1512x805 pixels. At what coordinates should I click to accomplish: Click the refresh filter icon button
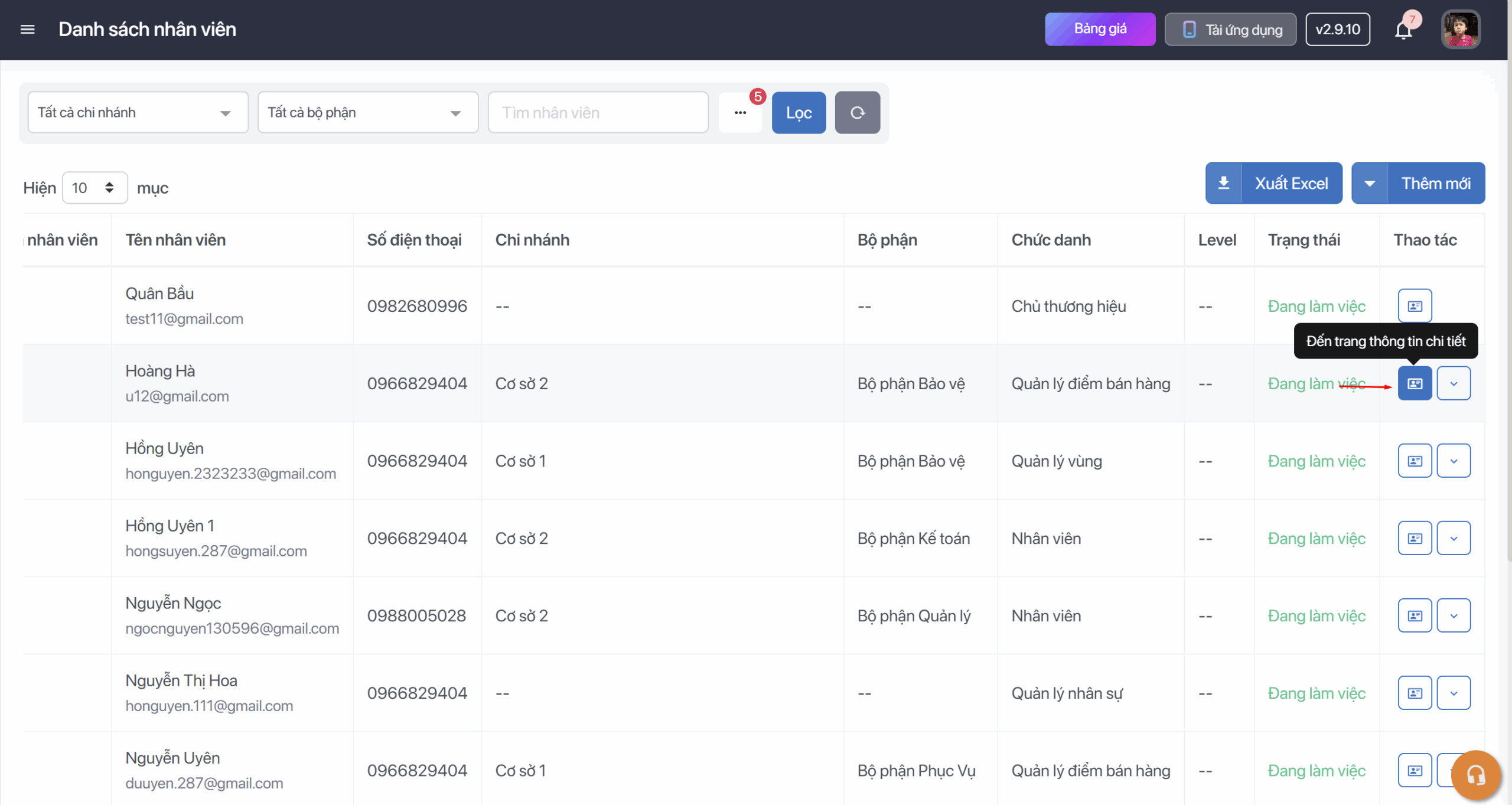(857, 113)
